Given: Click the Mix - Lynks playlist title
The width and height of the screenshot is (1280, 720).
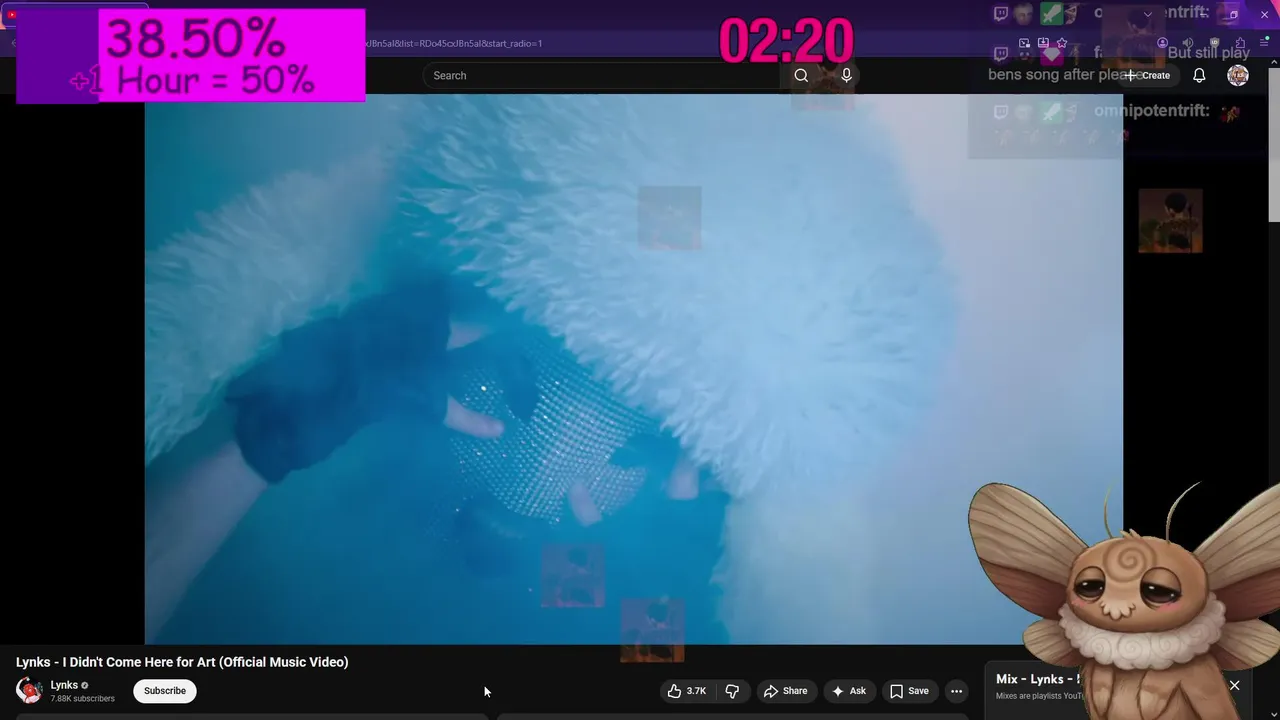Looking at the screenshot, I should 1038,679.
